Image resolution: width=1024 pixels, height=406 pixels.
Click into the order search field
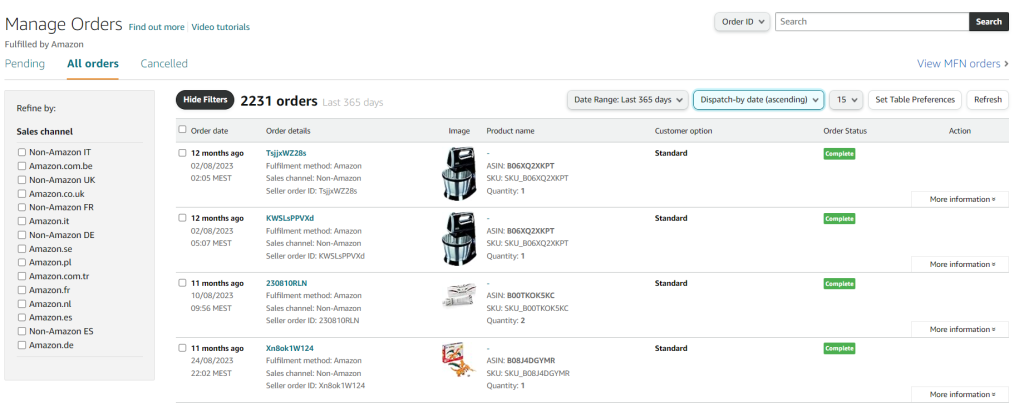coord(871,22)
